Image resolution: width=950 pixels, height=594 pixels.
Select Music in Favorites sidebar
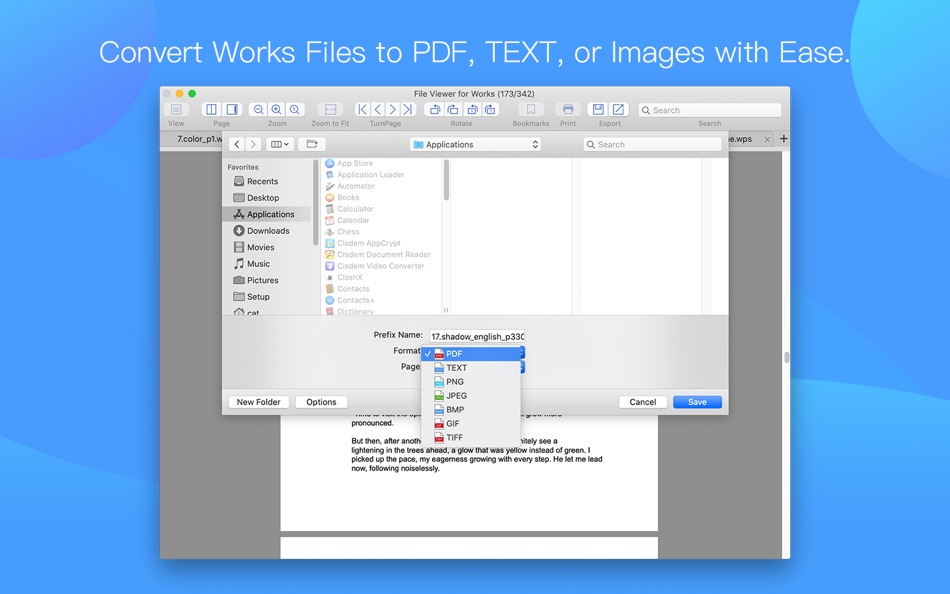pos(258,264)
